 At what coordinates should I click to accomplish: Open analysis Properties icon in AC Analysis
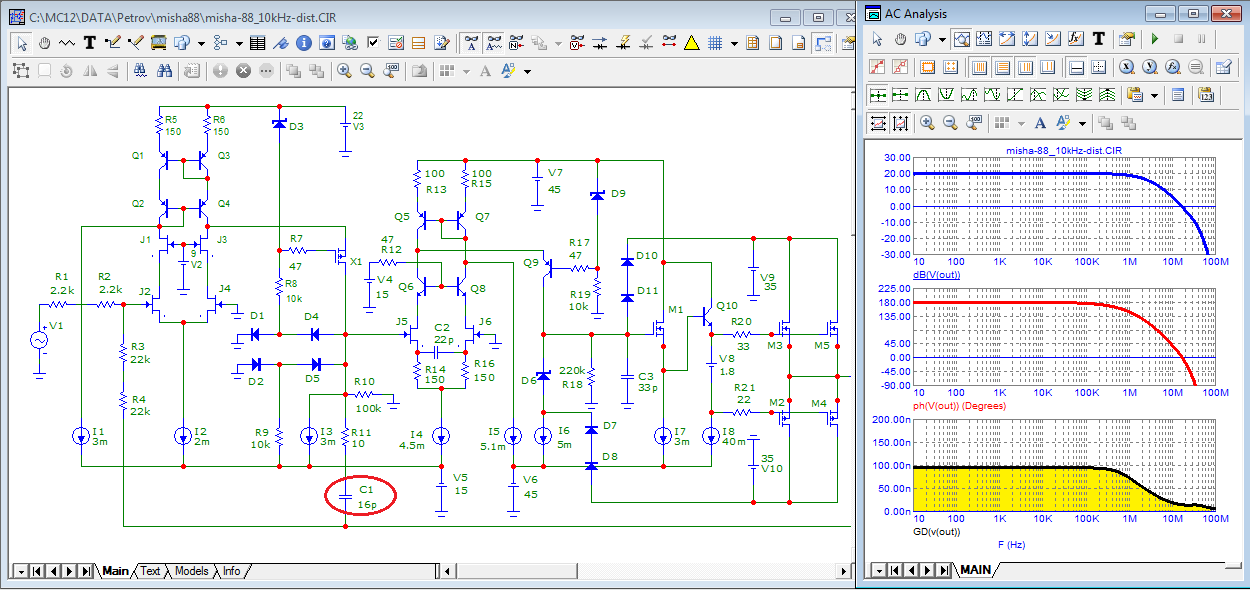(x=1127, y=39)
